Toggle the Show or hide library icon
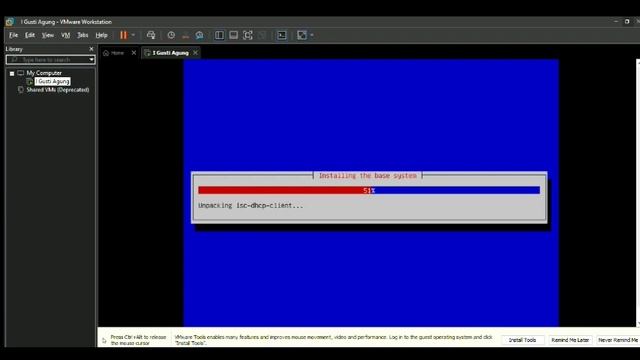The height and width of the screenshot is (360, 640). pyautogui.click(x=219, y=35)
